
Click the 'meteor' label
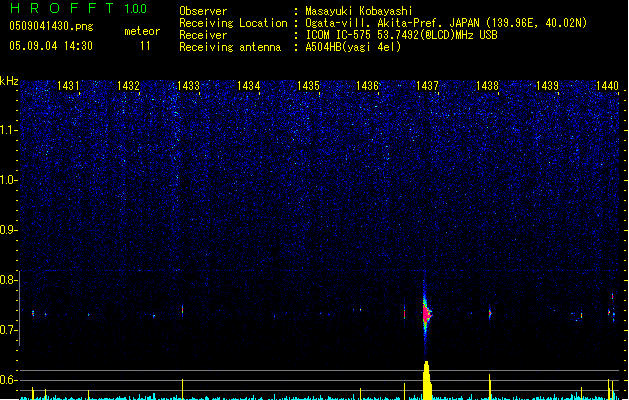[142, 31]
